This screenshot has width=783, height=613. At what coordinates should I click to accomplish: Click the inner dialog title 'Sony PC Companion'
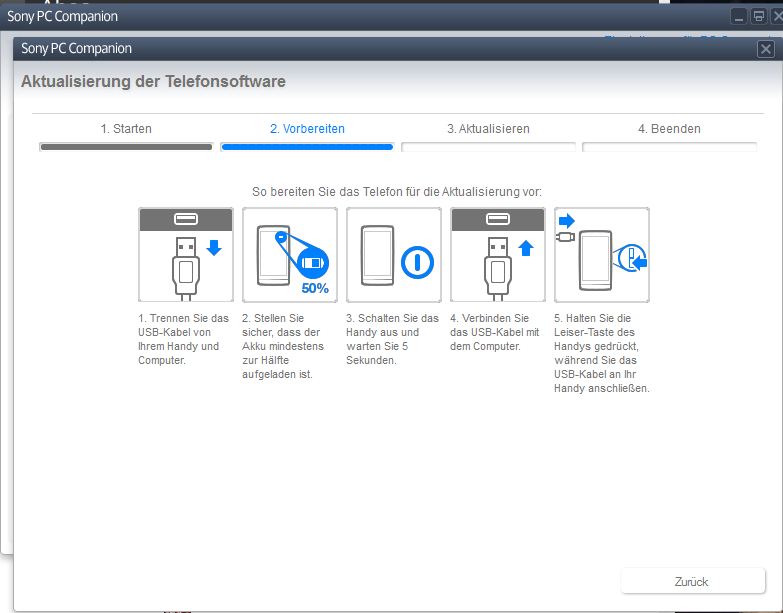76,48
